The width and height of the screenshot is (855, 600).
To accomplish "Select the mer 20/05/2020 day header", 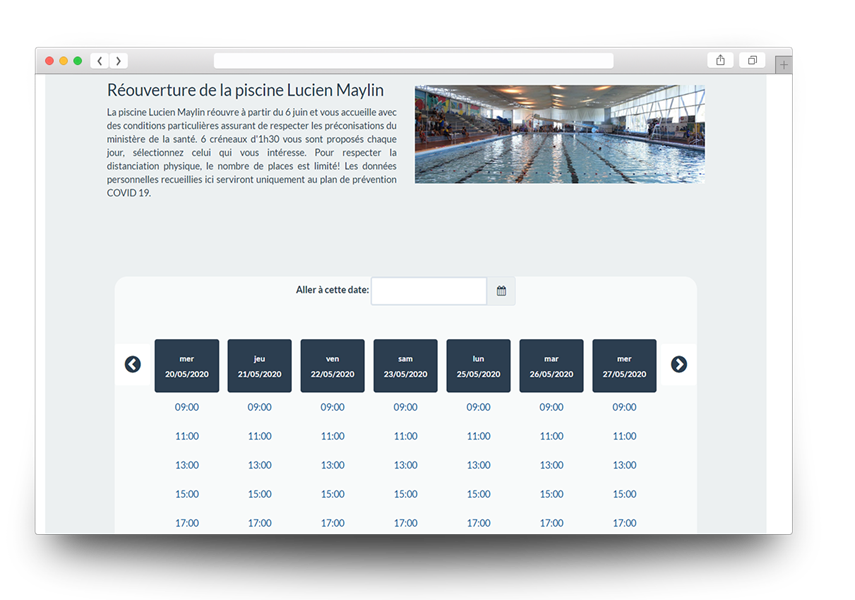I will tap(186, 365).
